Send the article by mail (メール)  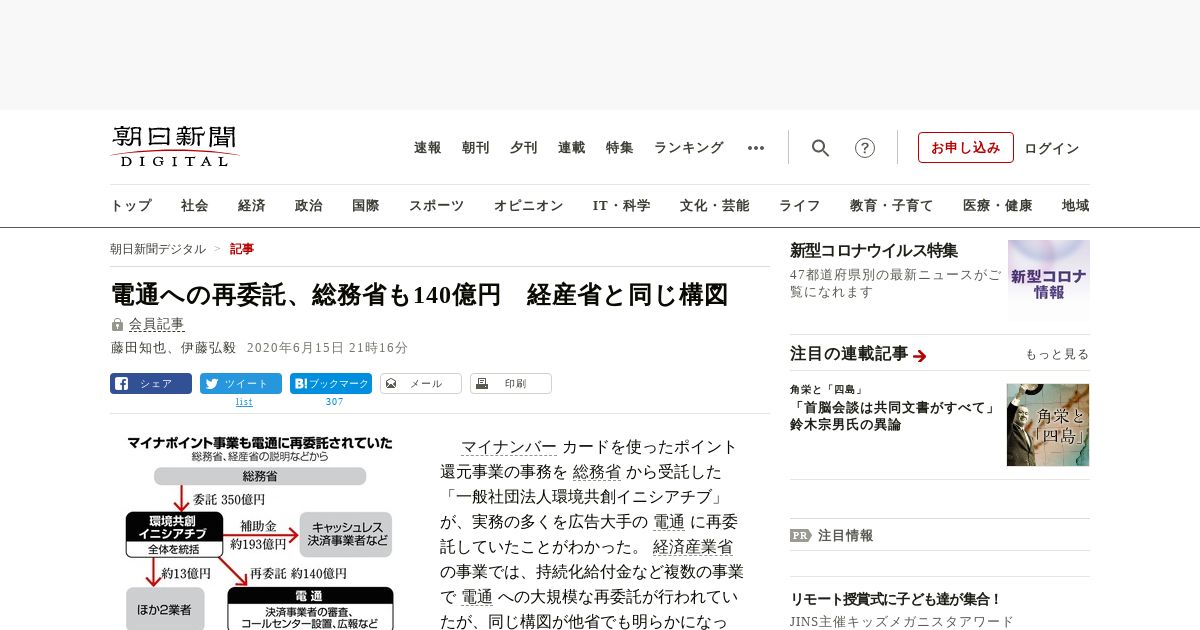pyautogui.click(x=421, y=383)
